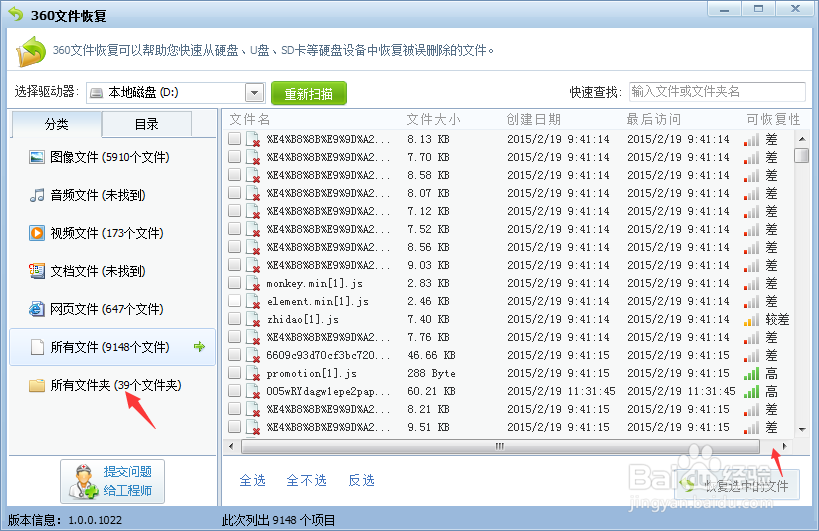
Task: Click recoverability bars of promotion[1].js row
Action: 752,373
